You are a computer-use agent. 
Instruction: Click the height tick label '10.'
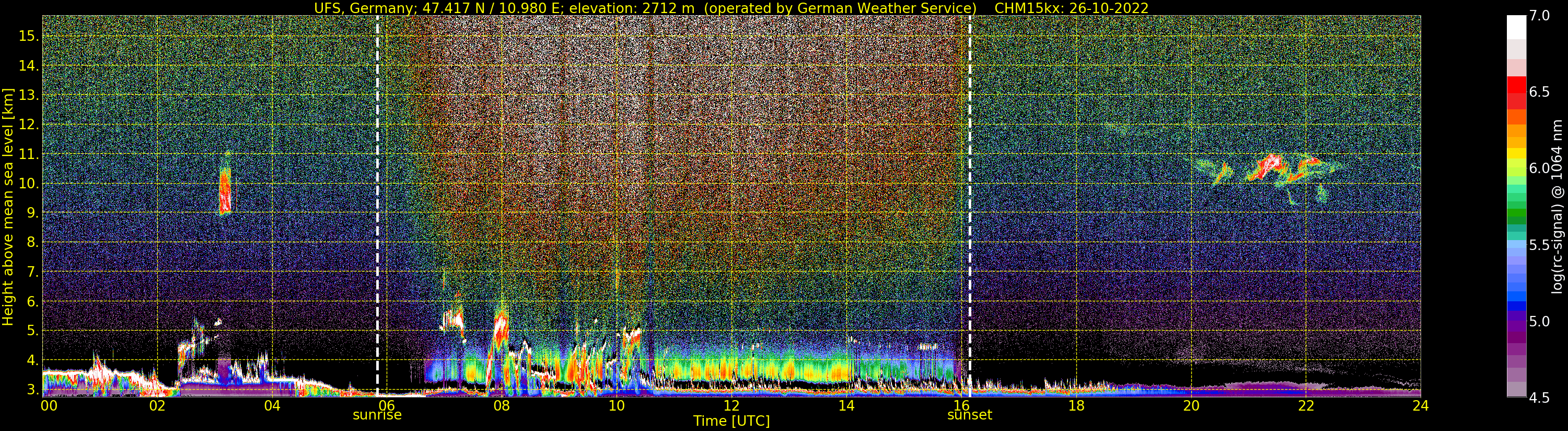click(29, 184)
